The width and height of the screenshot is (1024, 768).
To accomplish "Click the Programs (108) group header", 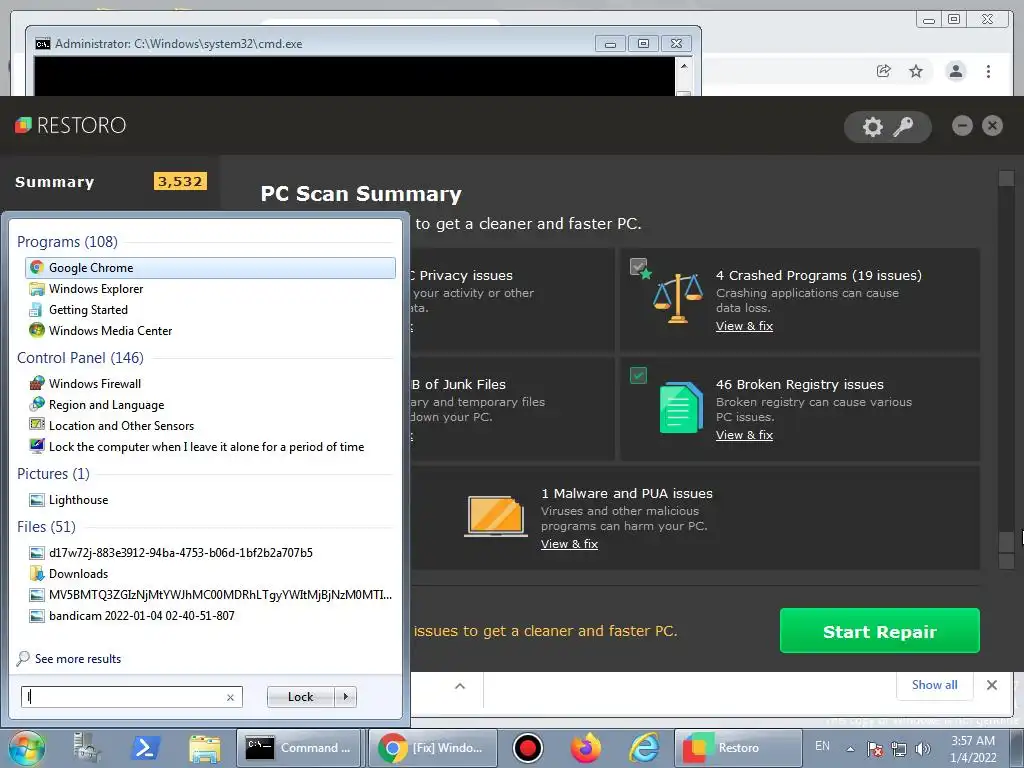I will pyautogui.click(x=67, y=242).
